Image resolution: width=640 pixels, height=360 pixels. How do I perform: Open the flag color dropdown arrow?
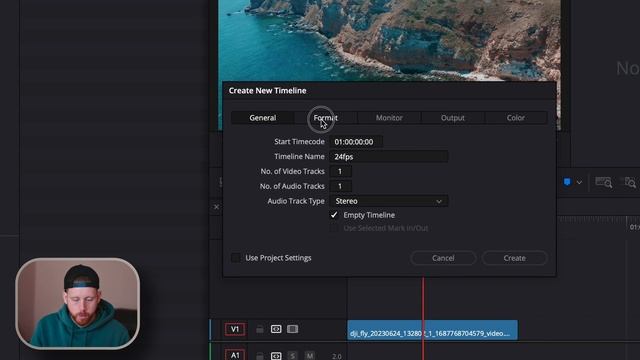(579, 182)
